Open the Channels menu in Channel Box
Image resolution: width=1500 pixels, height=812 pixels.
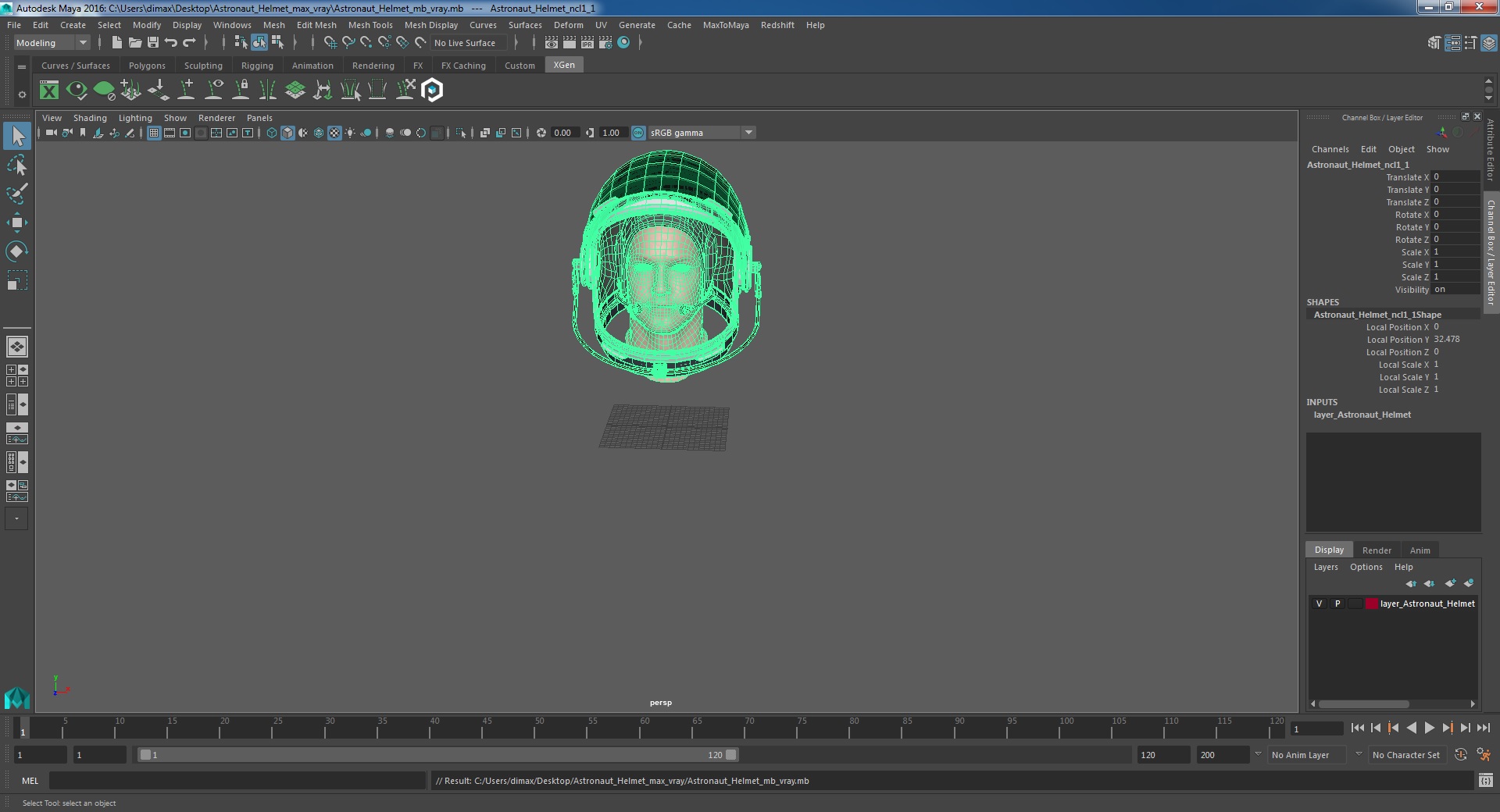(1330, 149)
